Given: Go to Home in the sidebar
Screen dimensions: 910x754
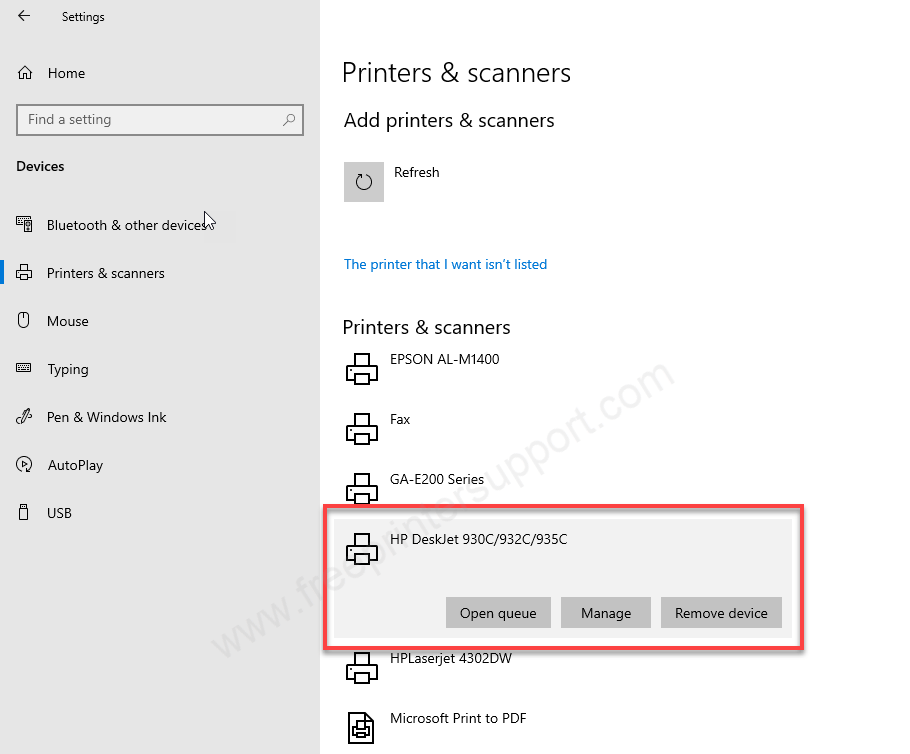Looking at the screenshot, I should [66, 73].
